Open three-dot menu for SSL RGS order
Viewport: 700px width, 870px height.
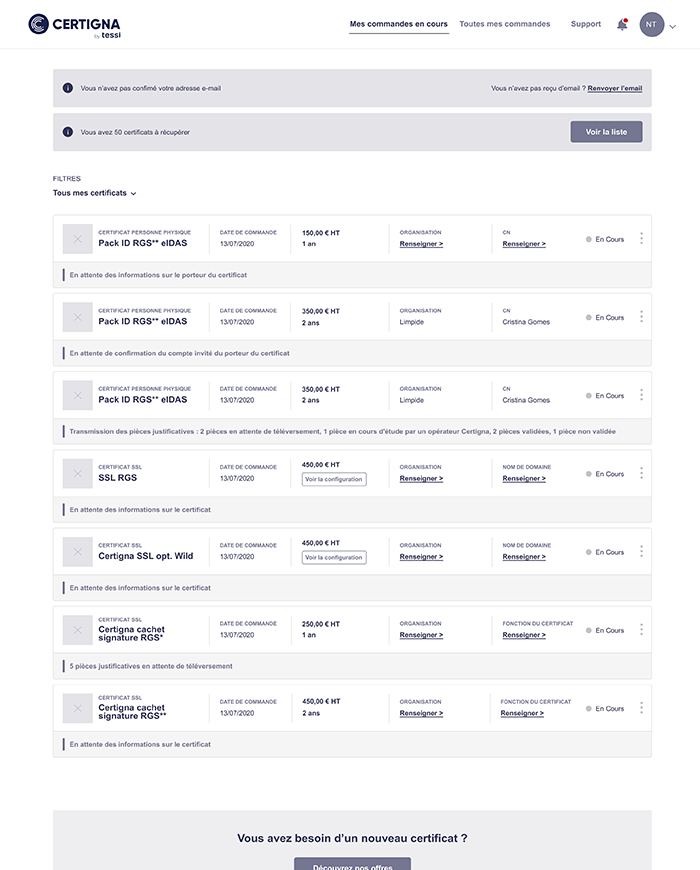[641, 473]
